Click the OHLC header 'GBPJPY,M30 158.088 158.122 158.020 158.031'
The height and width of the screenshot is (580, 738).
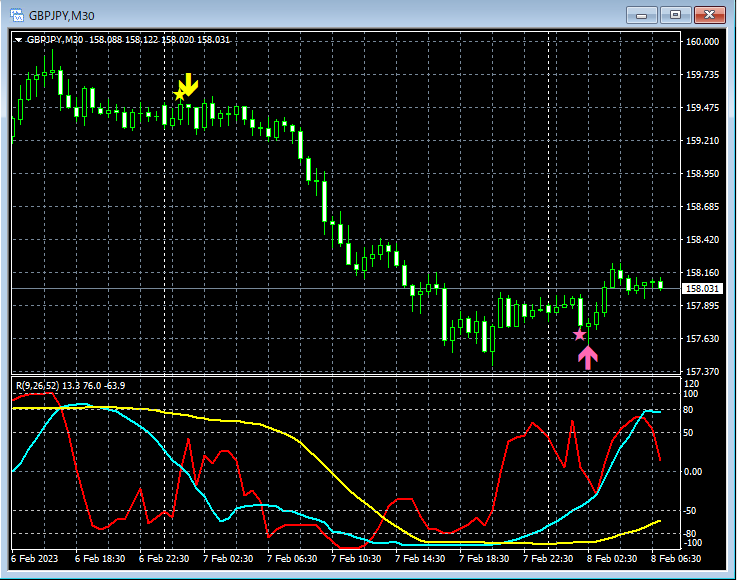click(128, 40)
